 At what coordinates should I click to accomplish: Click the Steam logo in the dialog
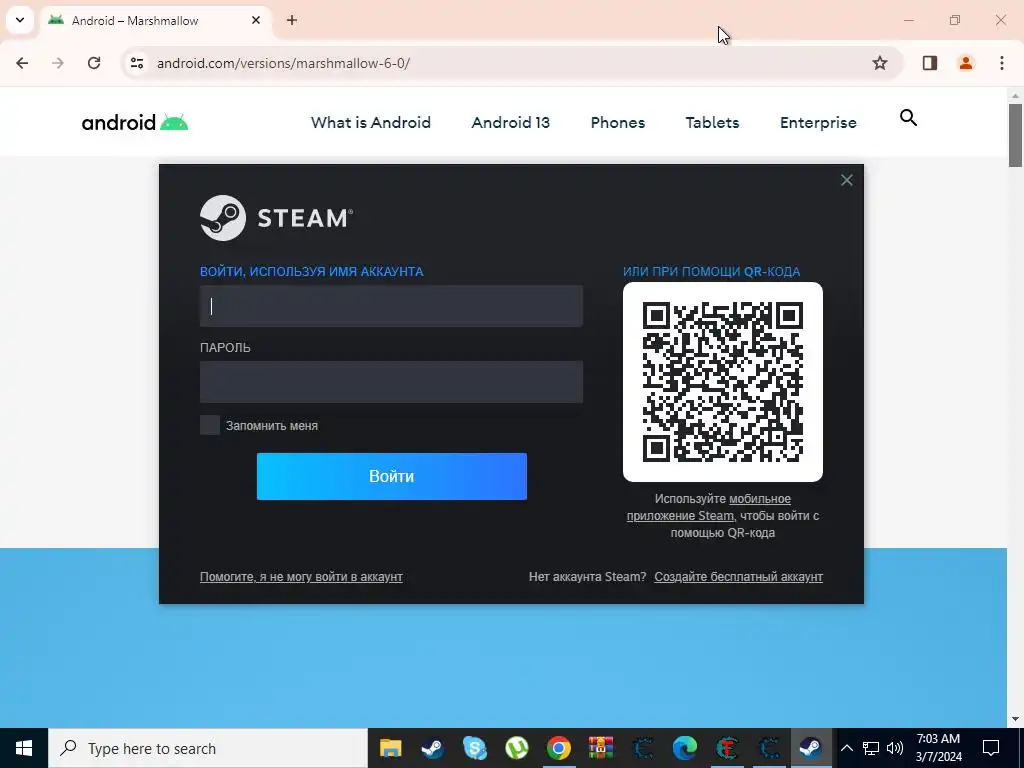(x=276, y=218)
